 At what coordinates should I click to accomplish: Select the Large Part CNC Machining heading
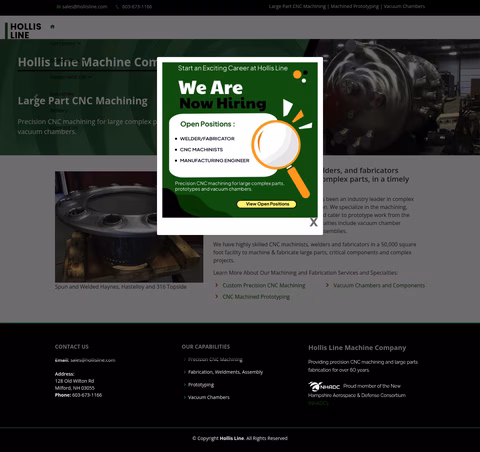pos(83,101)
